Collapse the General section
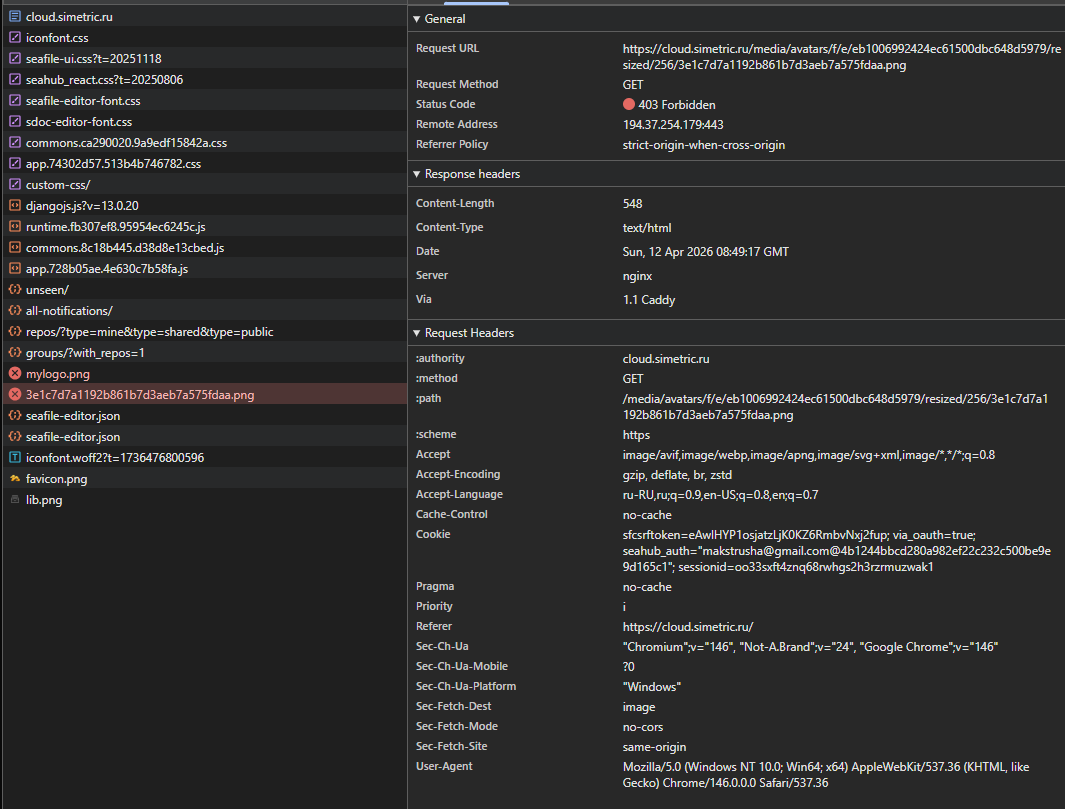 [417, 19]
